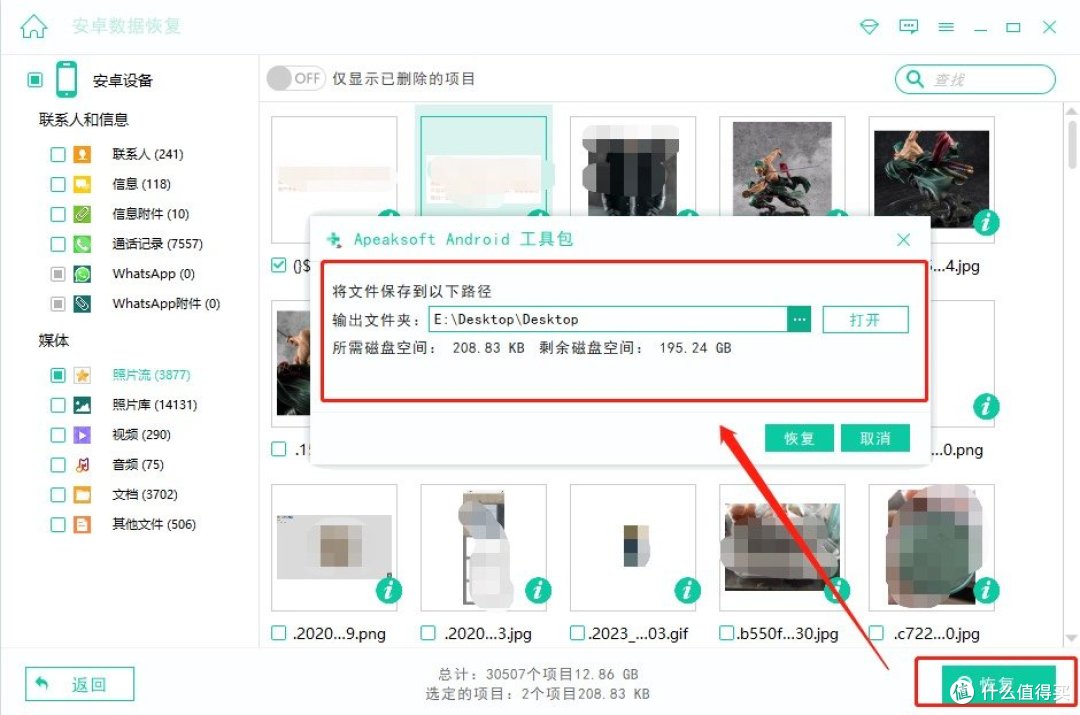
Task: Browse output folder with ellipsis button
Action: tap(799, 320)
